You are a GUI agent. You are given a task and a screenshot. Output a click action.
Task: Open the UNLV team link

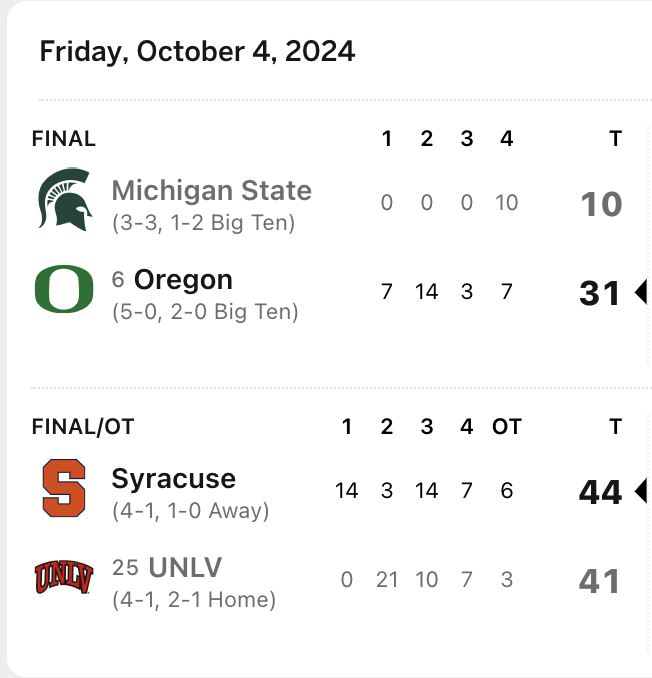coord(185,568)
